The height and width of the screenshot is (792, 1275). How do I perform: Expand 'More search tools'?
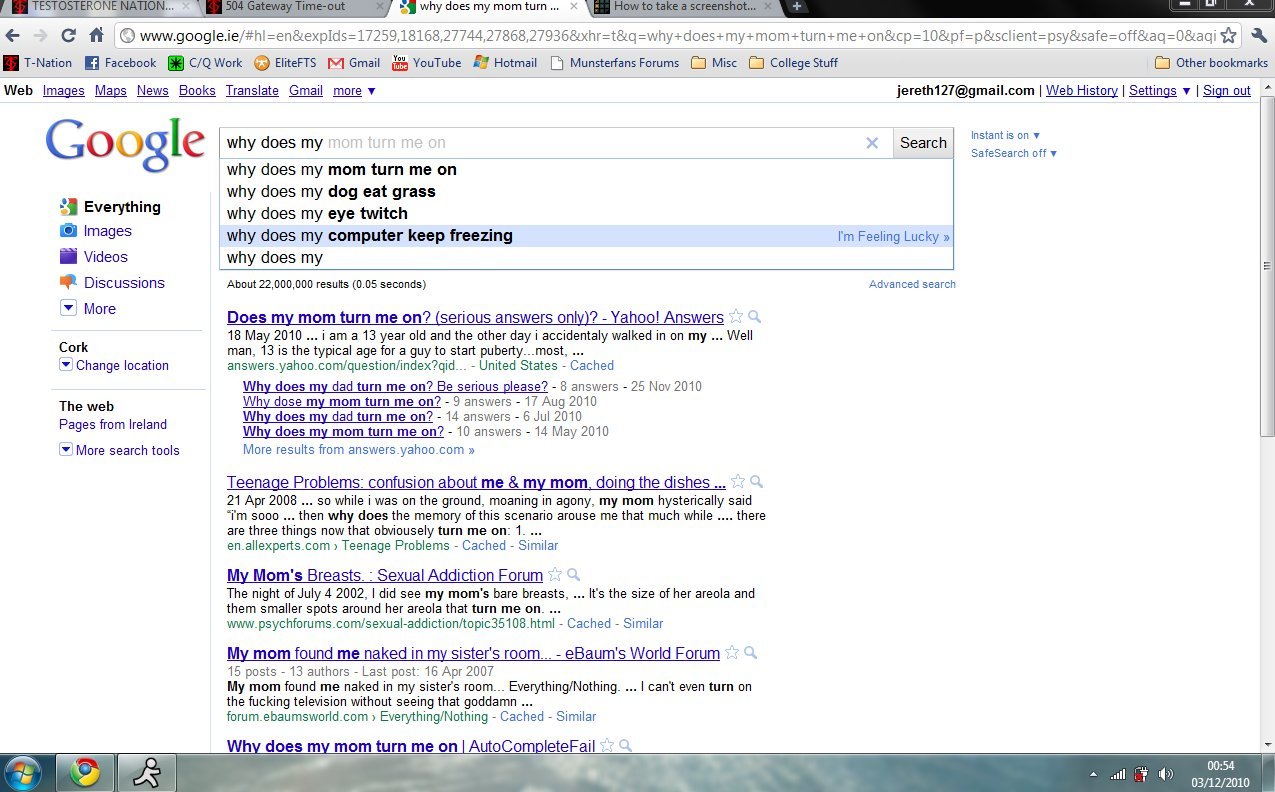coord(119,450)
